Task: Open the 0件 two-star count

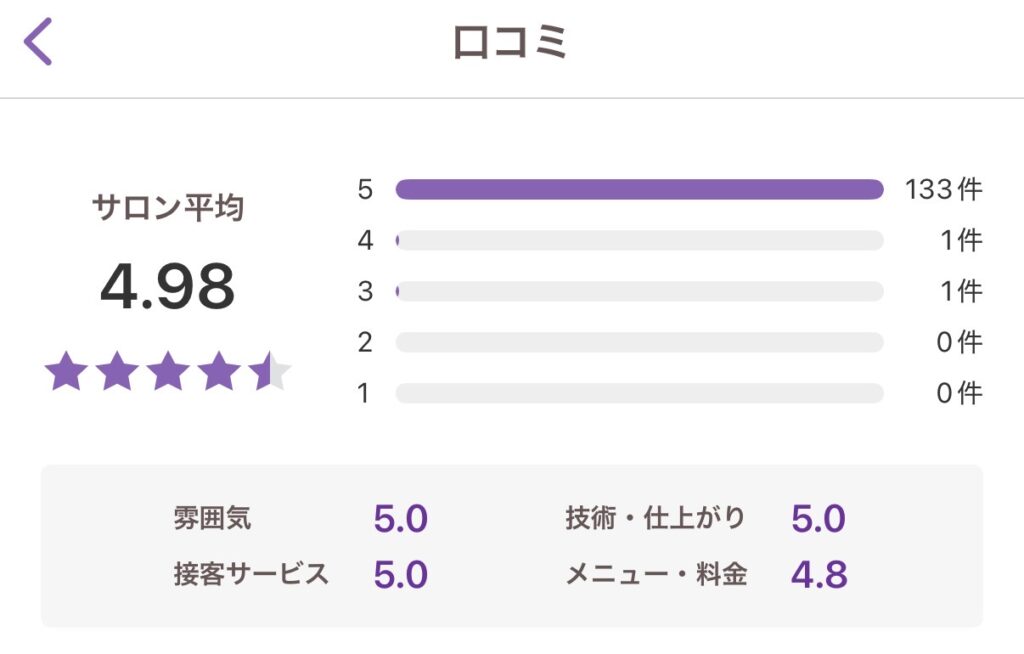Action: click(x=959, y=342)
